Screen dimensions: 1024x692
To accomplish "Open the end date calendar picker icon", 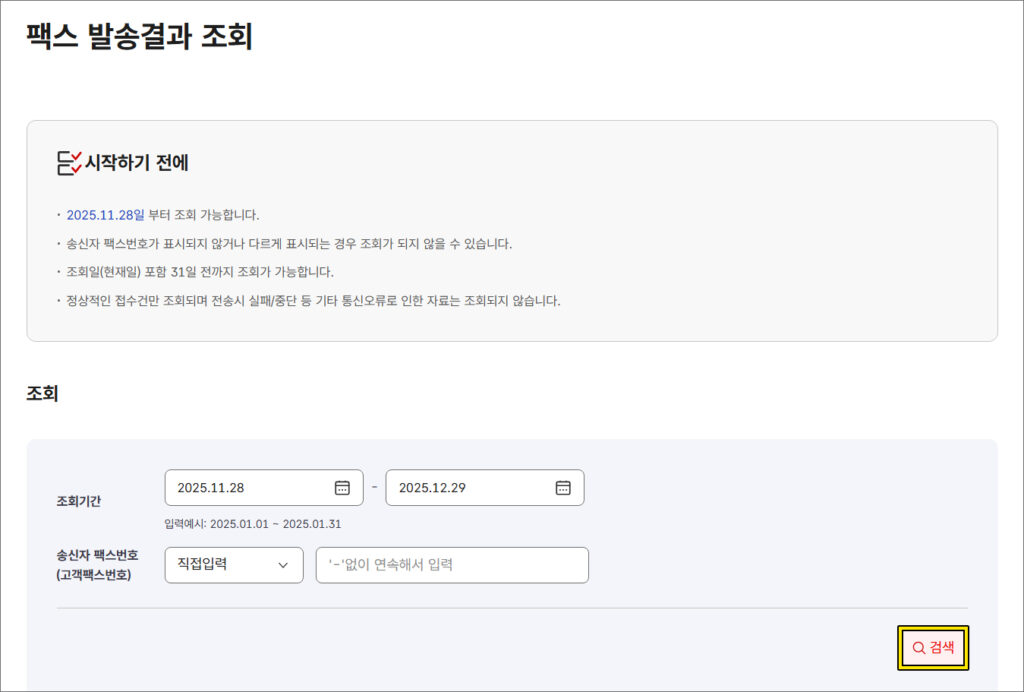I will [x=563, y=488].
